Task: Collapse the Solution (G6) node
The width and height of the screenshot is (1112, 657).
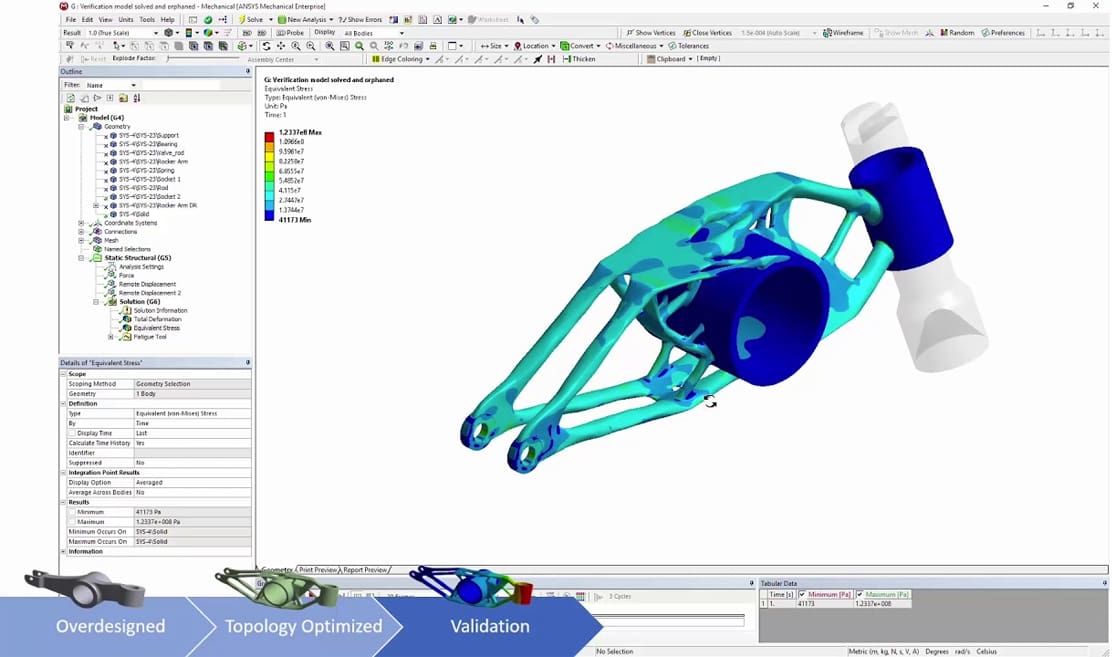Action: point(96,302)
